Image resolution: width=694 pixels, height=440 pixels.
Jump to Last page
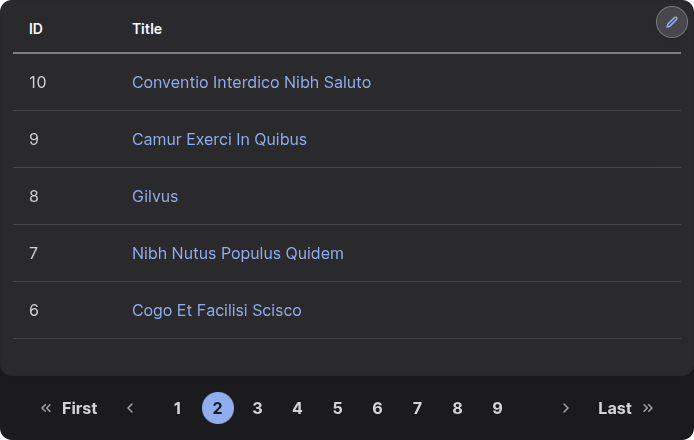click(x=625, y=408)
